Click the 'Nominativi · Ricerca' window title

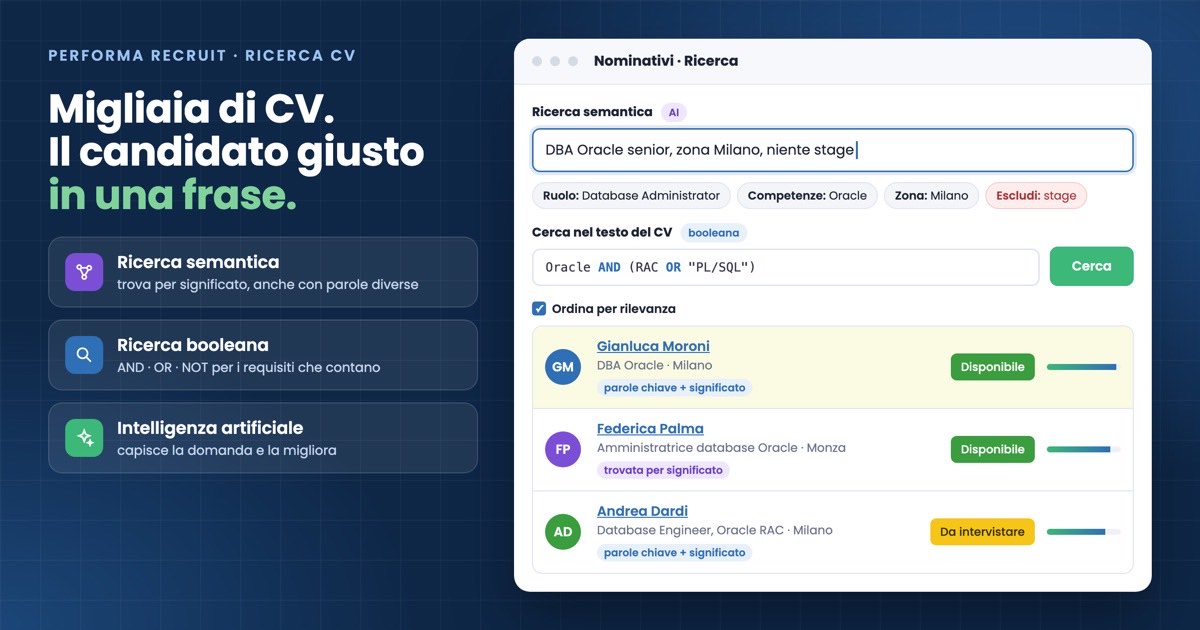[x=666, y=61]
